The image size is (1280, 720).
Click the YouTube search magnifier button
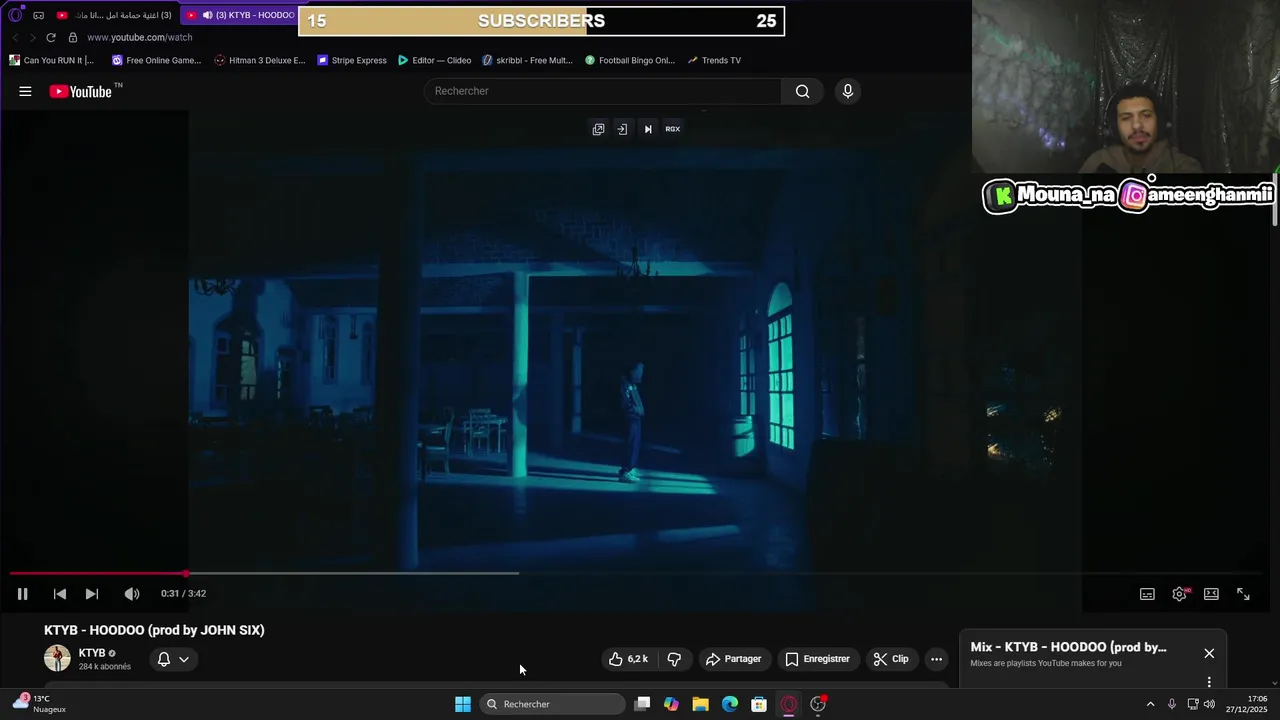coord(802,91)
